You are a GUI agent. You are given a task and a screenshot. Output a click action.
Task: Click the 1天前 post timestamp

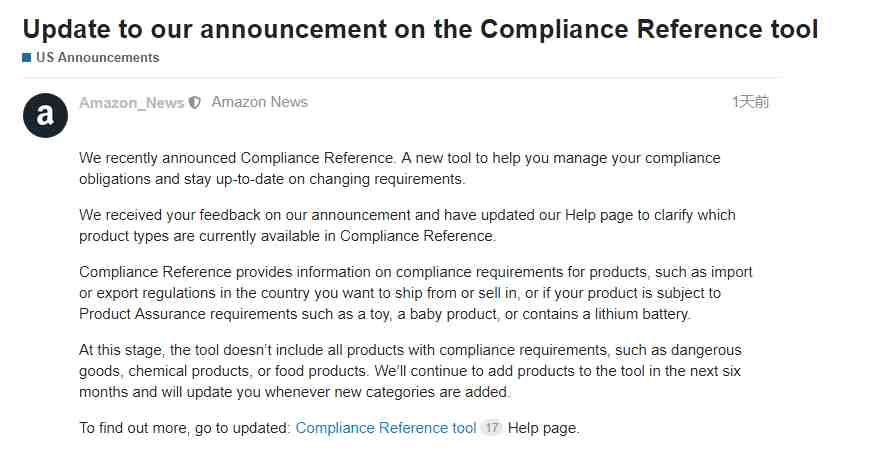(750, 102)
